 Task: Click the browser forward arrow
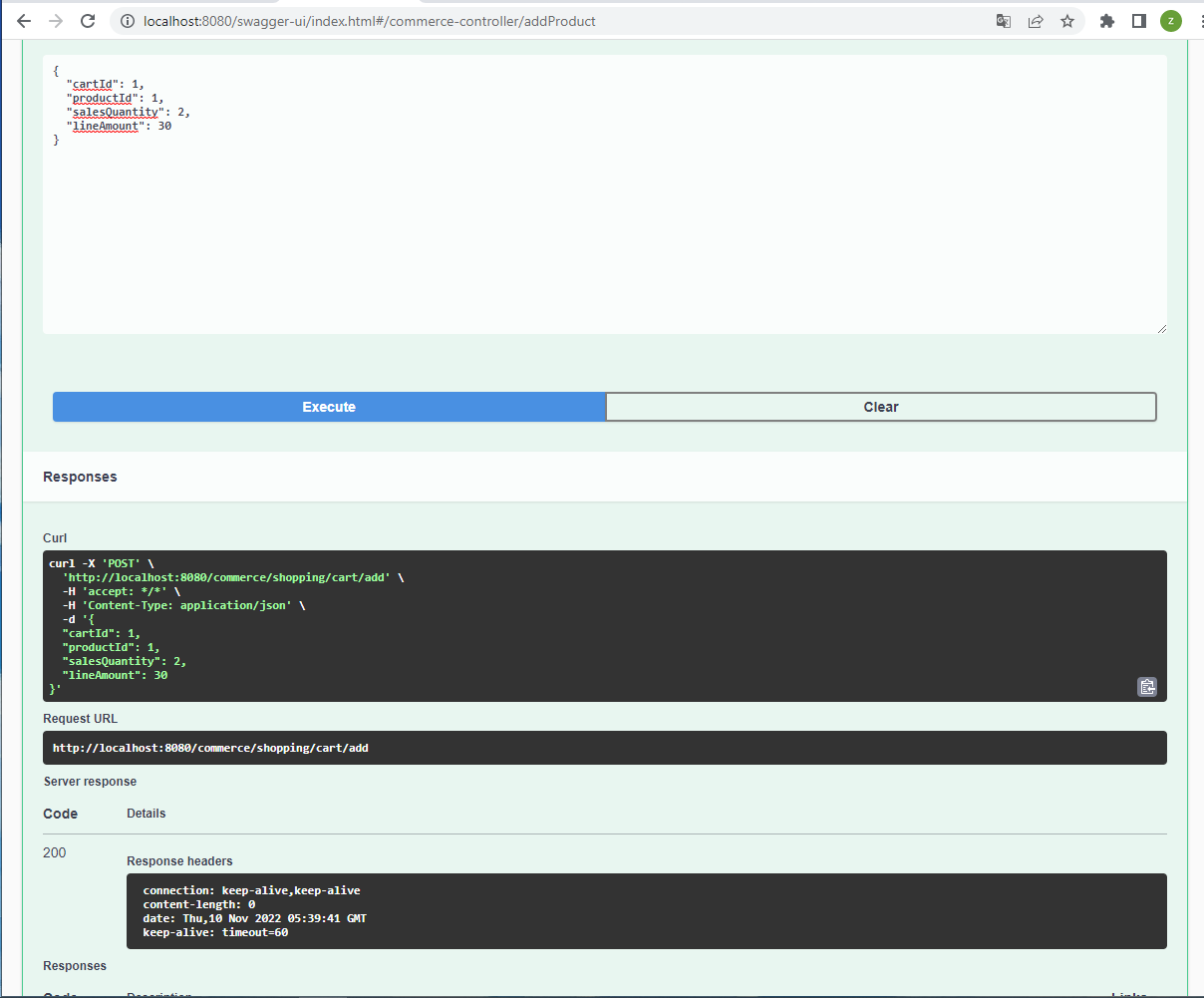[x=56, y=21]
